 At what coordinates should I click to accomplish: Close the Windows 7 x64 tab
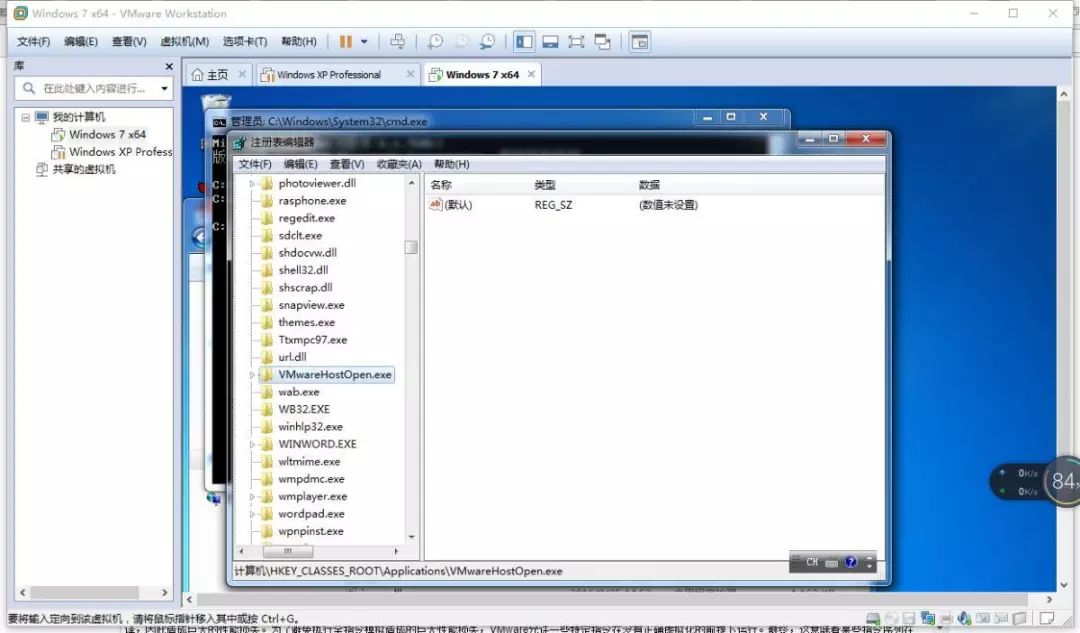click(531, 74)
